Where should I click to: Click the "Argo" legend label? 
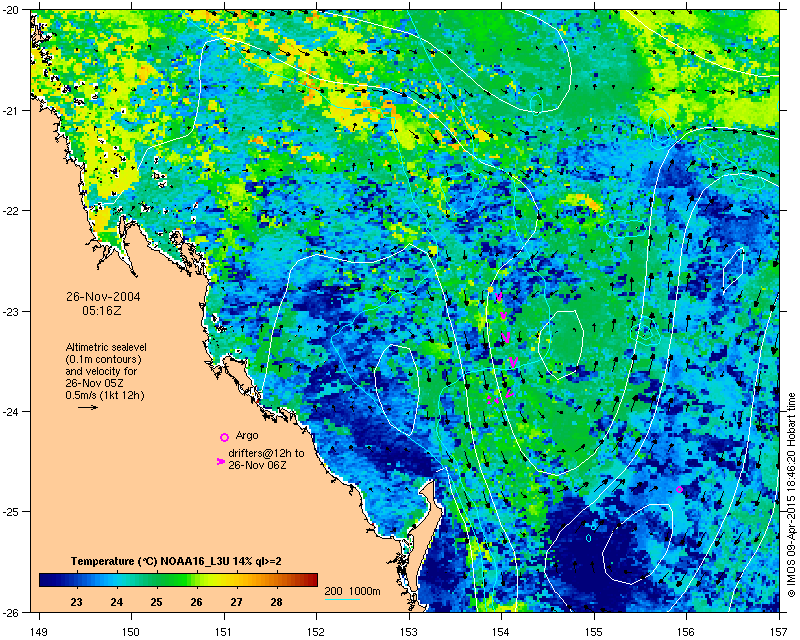247,436
